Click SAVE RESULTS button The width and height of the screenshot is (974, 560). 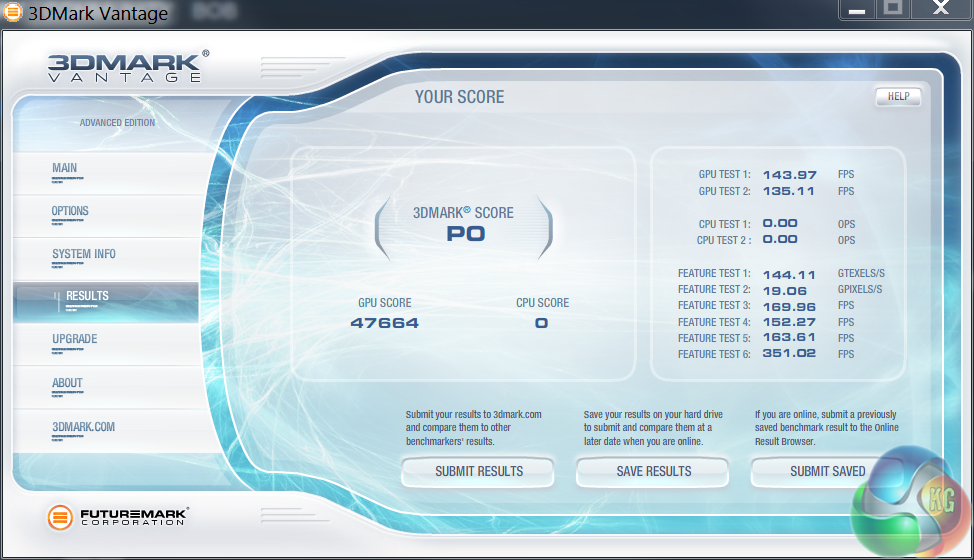(x=653, y=472)
